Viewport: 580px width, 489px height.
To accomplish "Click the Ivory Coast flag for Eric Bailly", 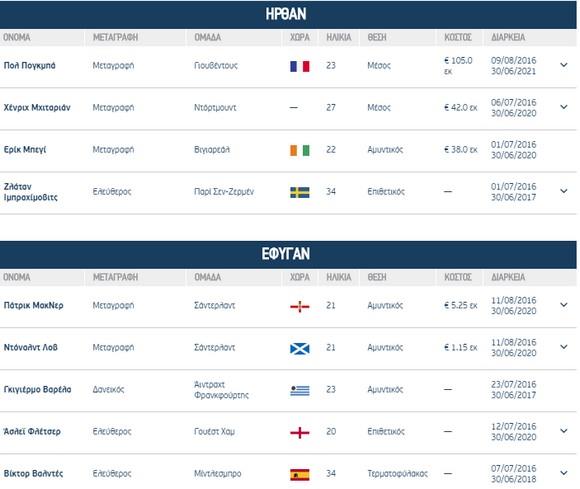I will 300,150.
